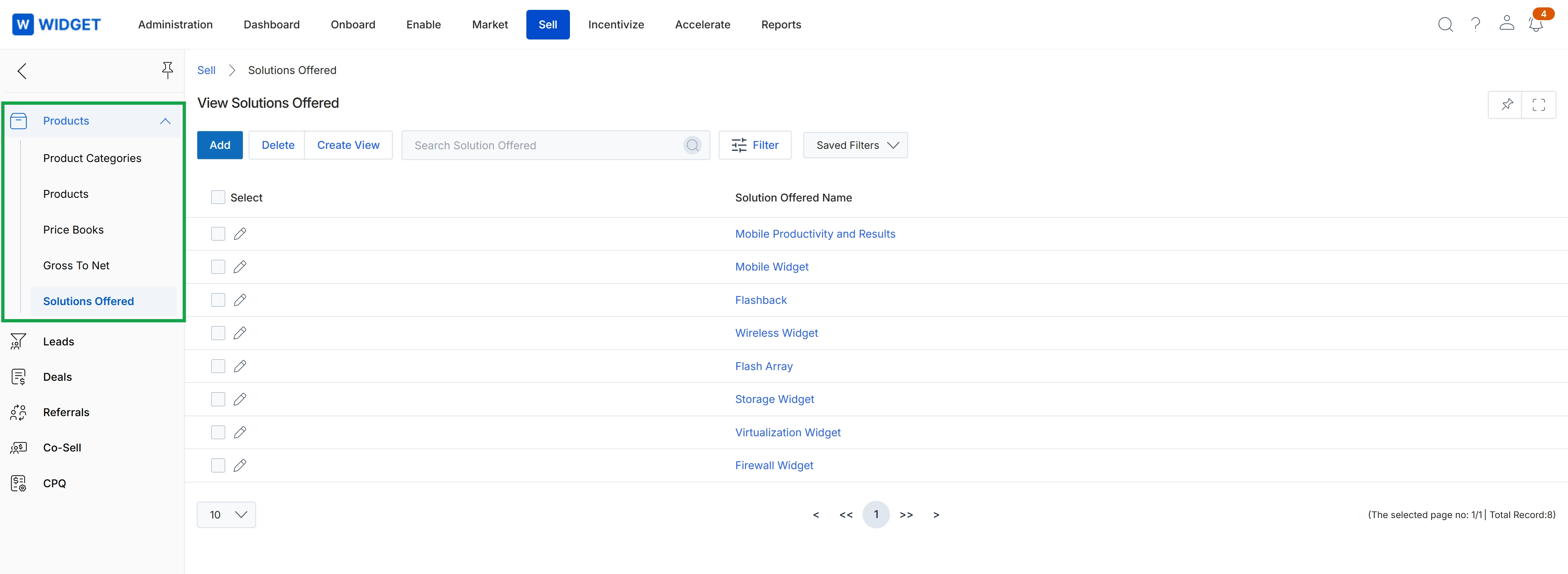1568x574 pixels.
Task: Open the Administration menu
Action: click(175, 24)
